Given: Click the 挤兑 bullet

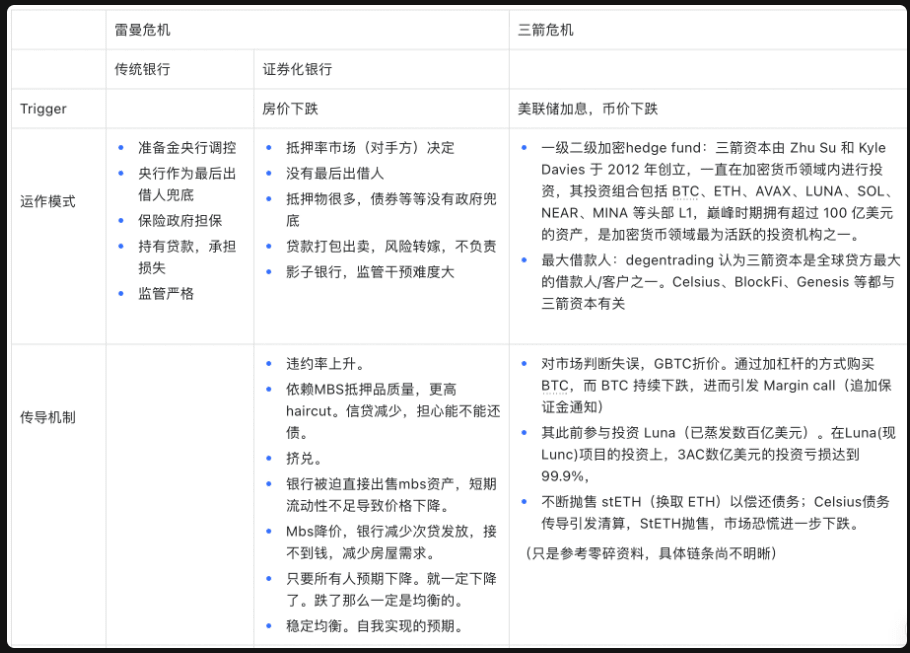Looking at the screenshot, I should click(304, 459).
